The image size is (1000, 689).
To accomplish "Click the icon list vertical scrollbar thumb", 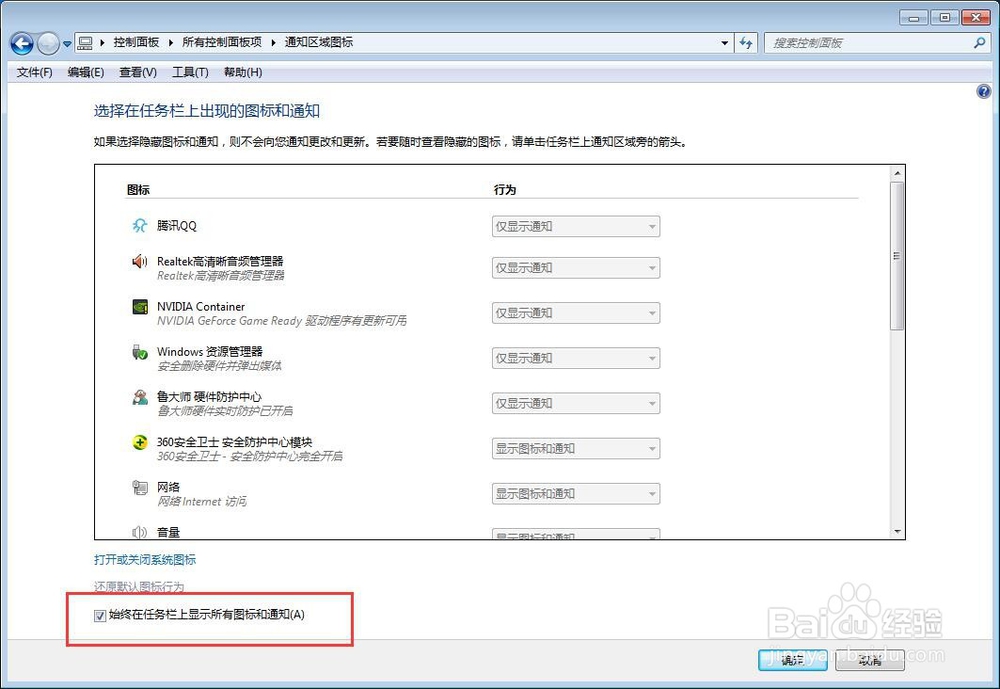I will coord(897,256).
